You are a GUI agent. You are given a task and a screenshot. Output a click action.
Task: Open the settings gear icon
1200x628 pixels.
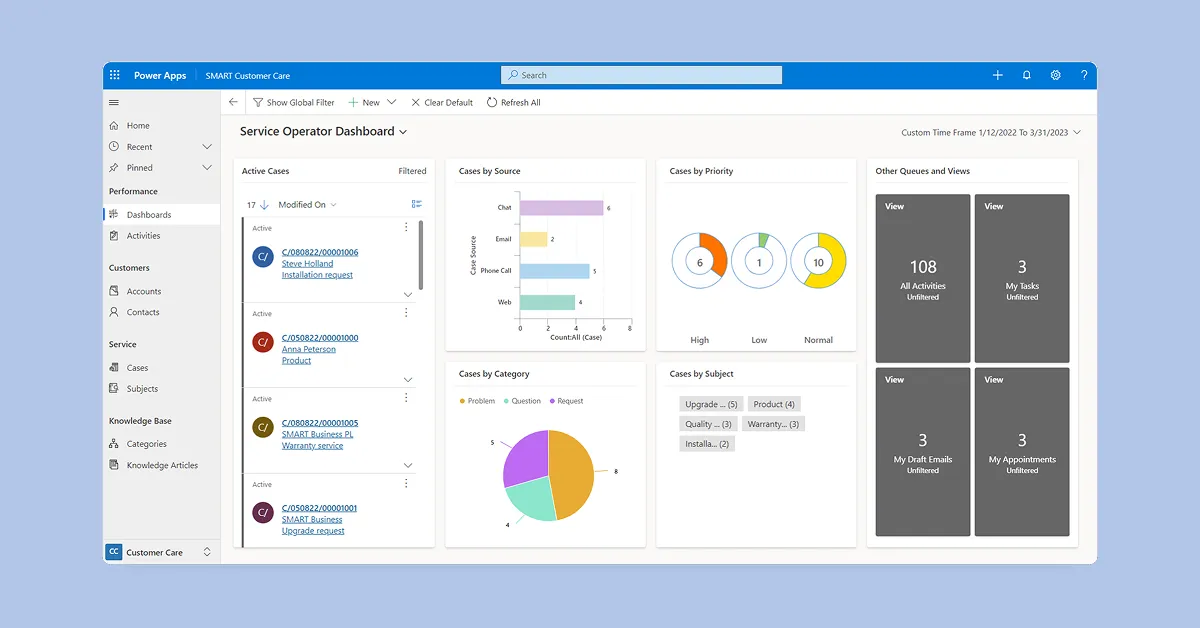click(1055, 75)
